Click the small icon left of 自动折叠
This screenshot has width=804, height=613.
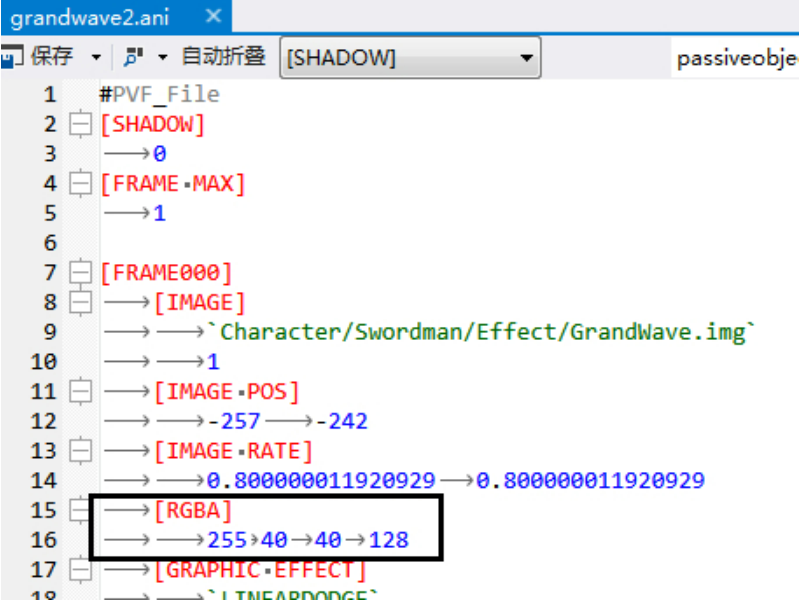[131, 57]
